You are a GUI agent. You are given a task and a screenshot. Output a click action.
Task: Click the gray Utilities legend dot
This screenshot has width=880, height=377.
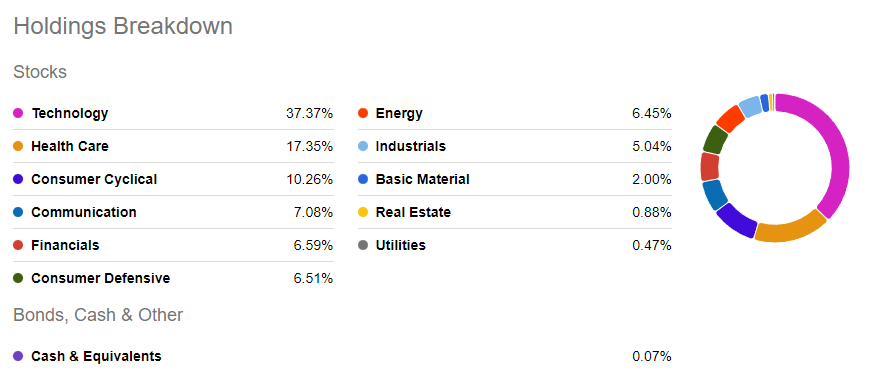(x=363, y=245)
